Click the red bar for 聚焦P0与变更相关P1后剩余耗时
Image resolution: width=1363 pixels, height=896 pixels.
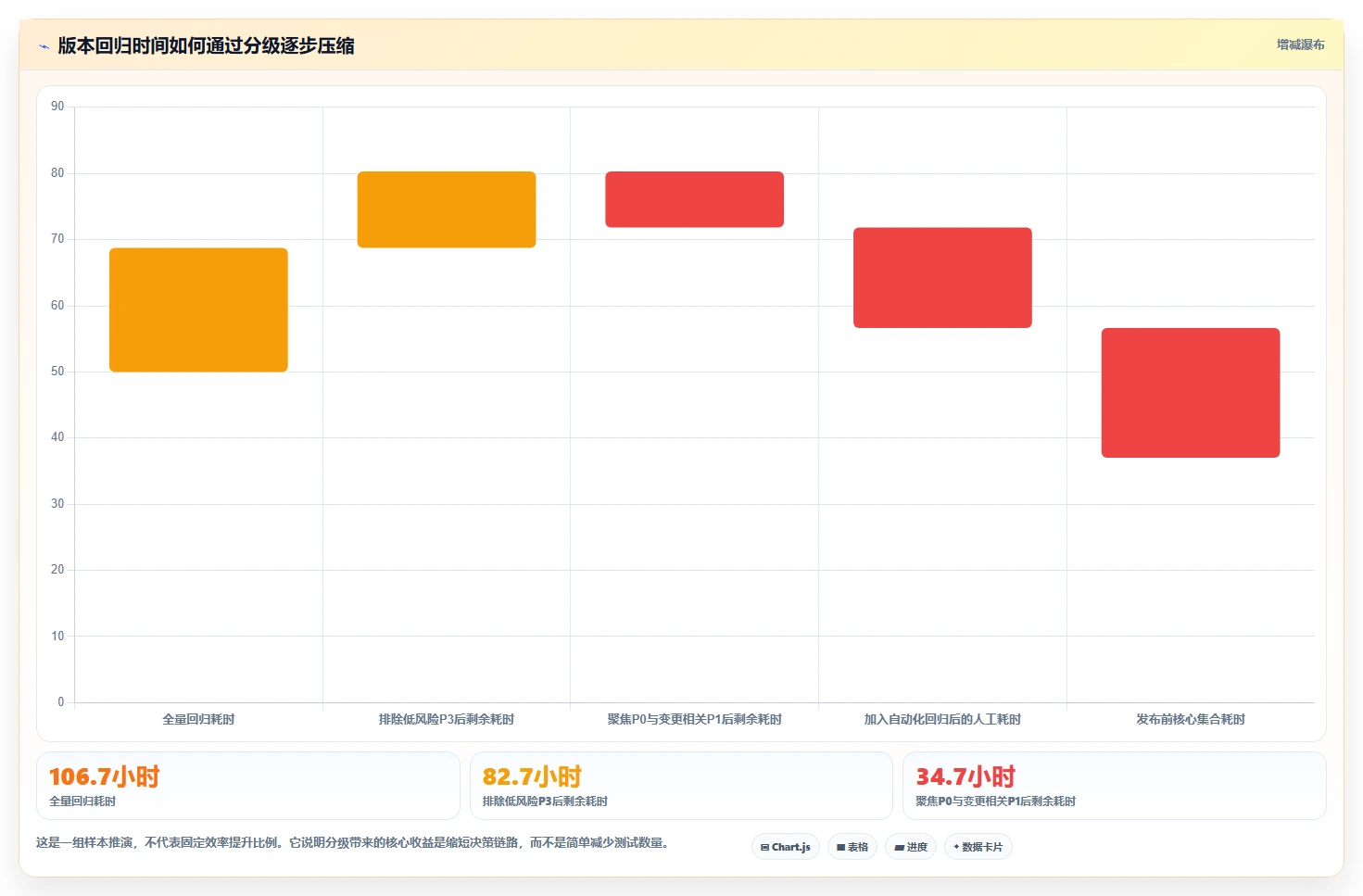(695, 199)
